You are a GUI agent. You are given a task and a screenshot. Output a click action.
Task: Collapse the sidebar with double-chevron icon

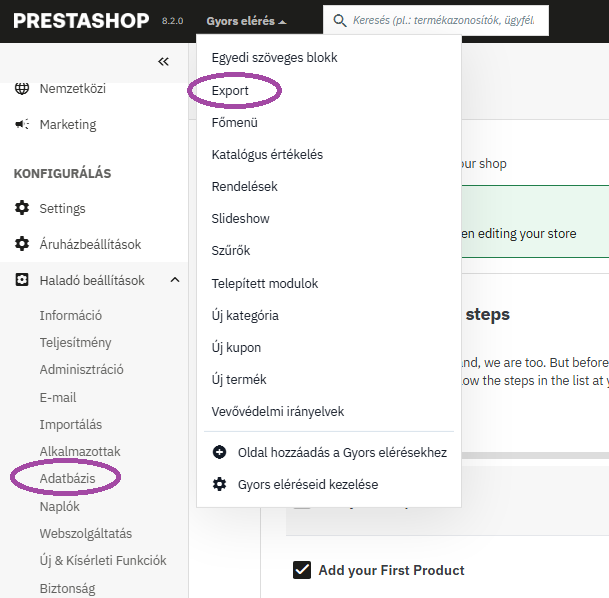(164, 61)
